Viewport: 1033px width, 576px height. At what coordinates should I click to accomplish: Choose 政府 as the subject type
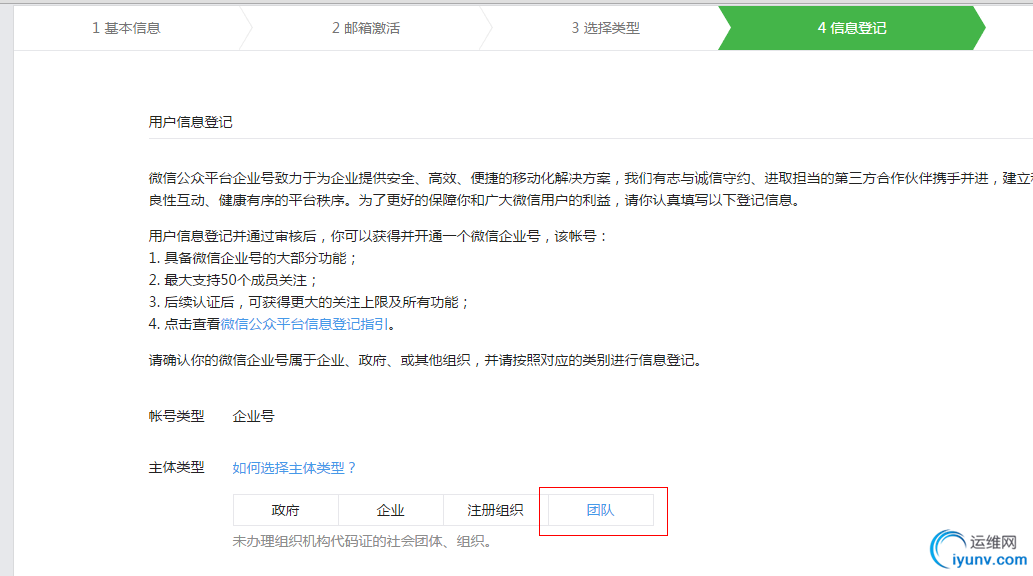[x=285, y=510]
